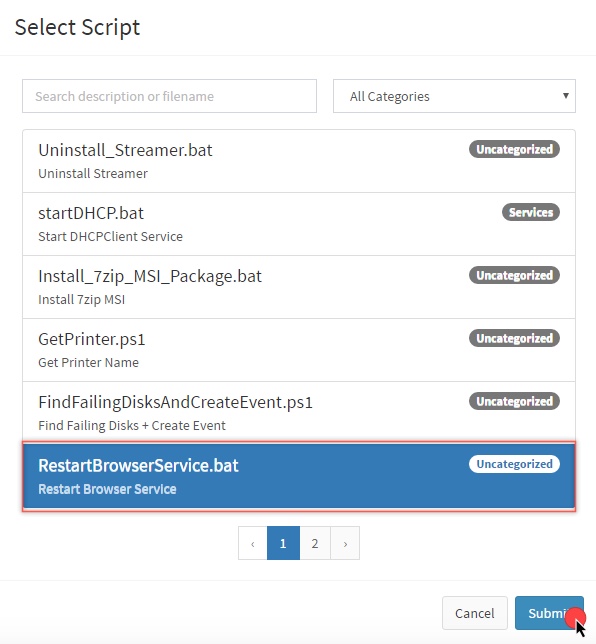Cancel the script selection dialog
596x644 pixels.
[x=475, y=613]
